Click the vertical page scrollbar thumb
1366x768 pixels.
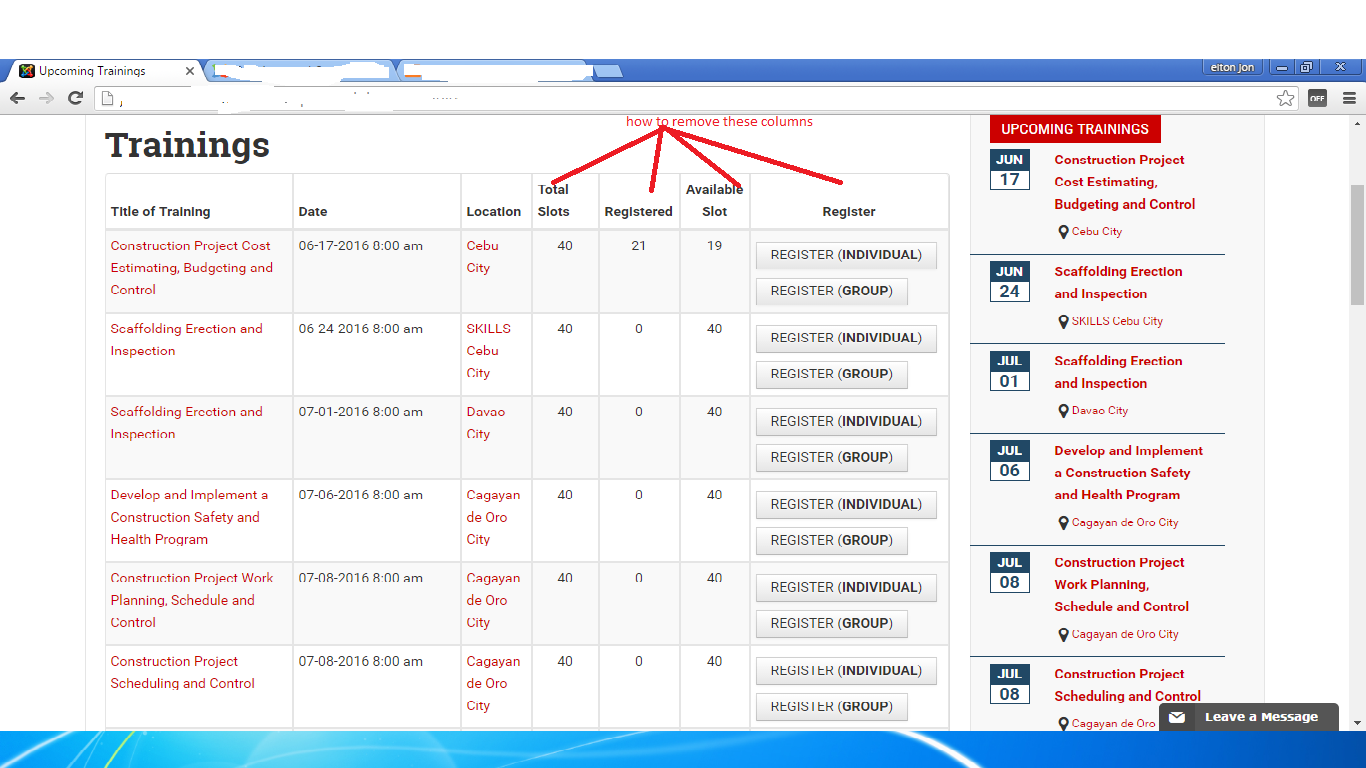[1357, 245]
